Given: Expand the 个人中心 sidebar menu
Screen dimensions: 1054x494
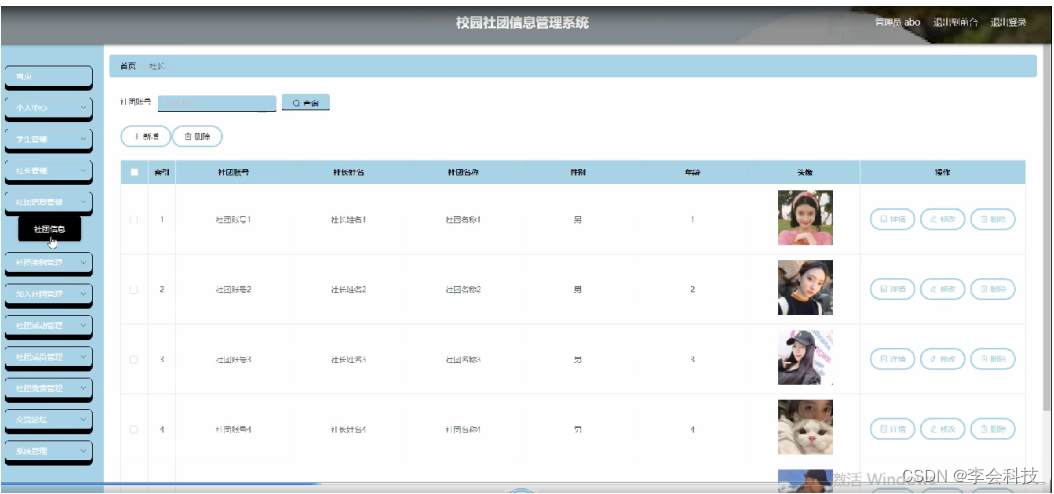Looking at the screenshot, I should coord(48,108).
